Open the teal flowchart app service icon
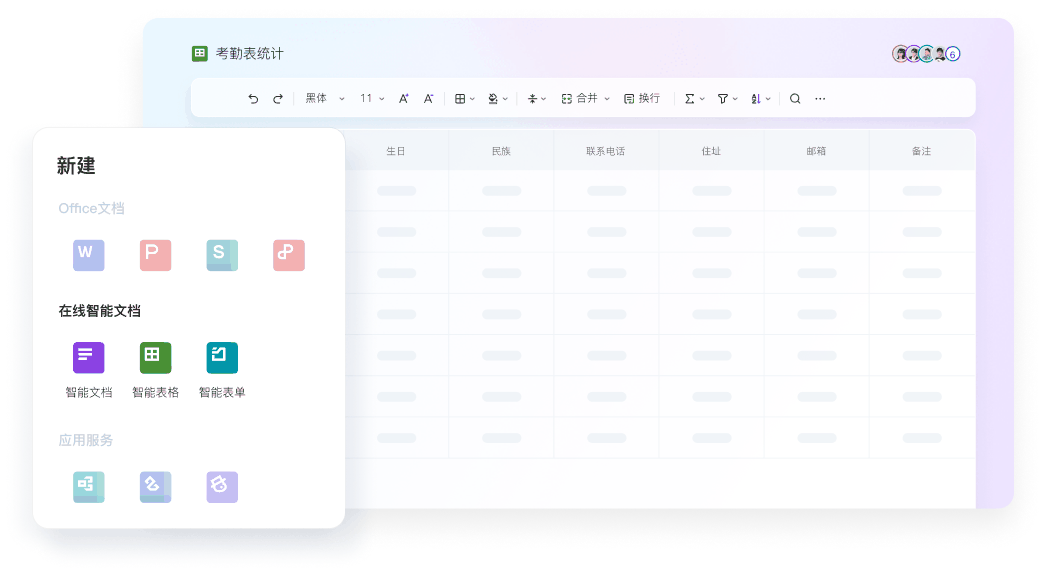The height and width of the screenshot is (571, 1045). [x=89, y=486]
